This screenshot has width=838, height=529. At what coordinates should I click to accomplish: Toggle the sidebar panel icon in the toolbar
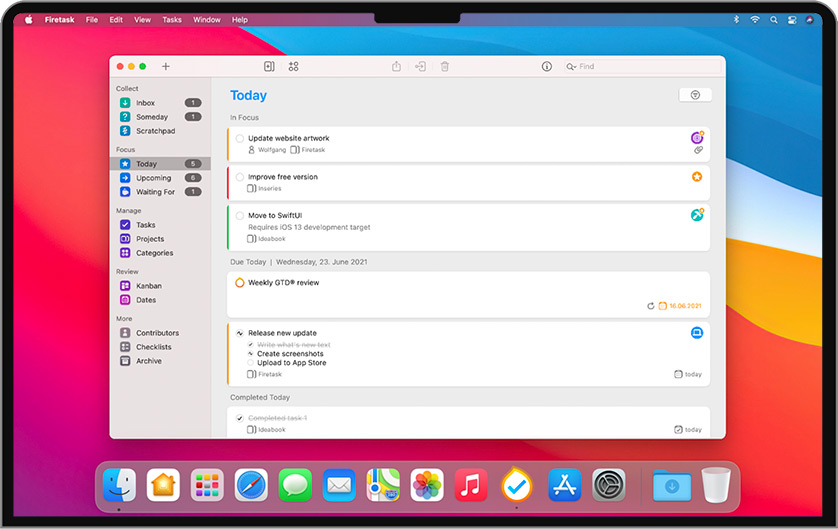point(269,67)
